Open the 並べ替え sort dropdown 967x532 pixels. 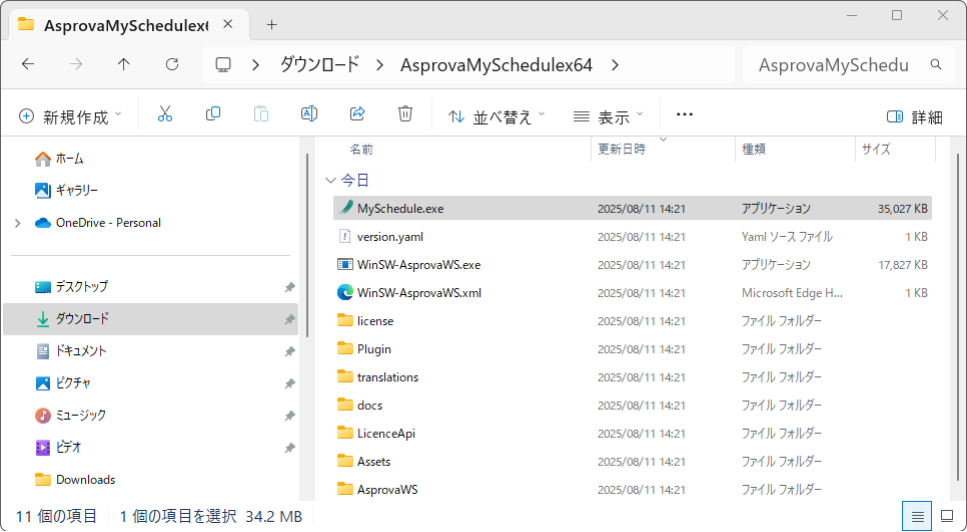pos(496,117)
